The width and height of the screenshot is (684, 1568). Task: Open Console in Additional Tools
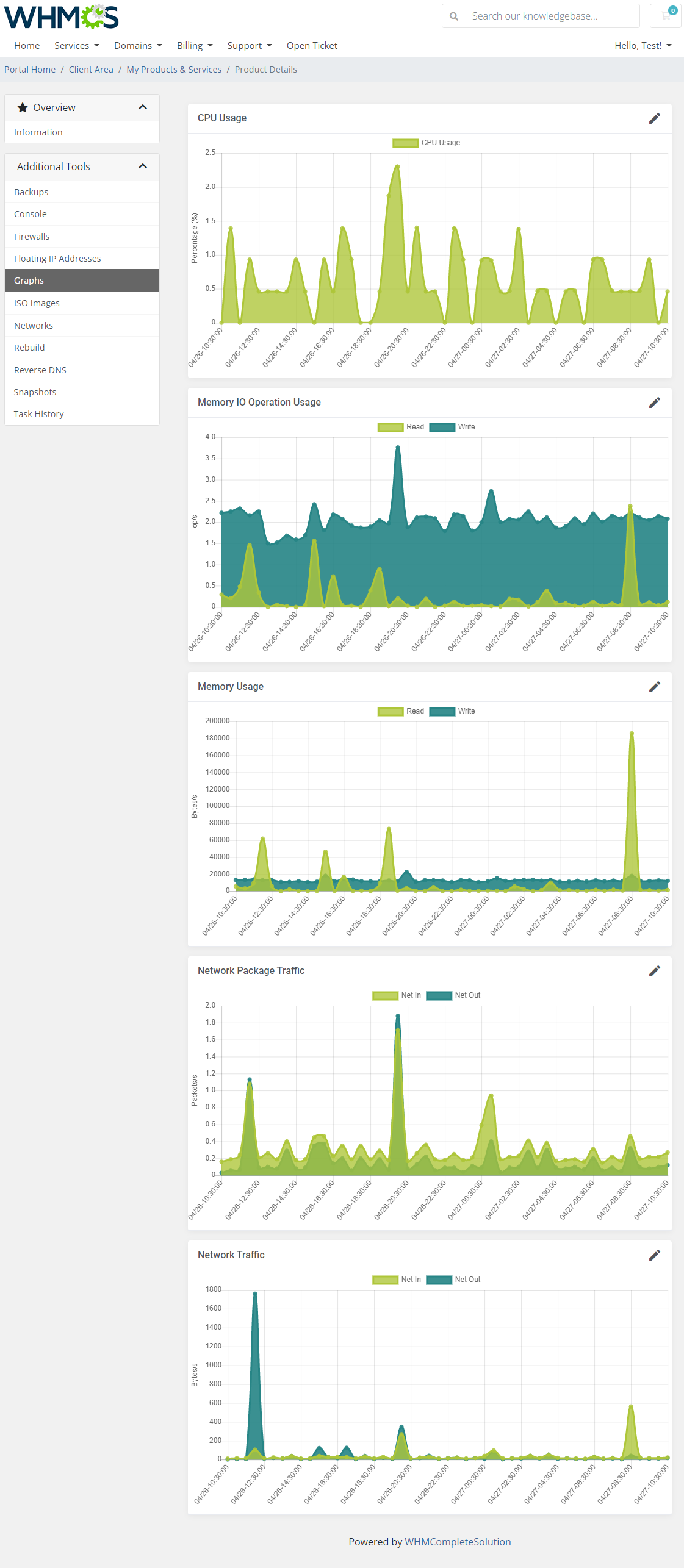pyautogui.click(x=82, y=214)
